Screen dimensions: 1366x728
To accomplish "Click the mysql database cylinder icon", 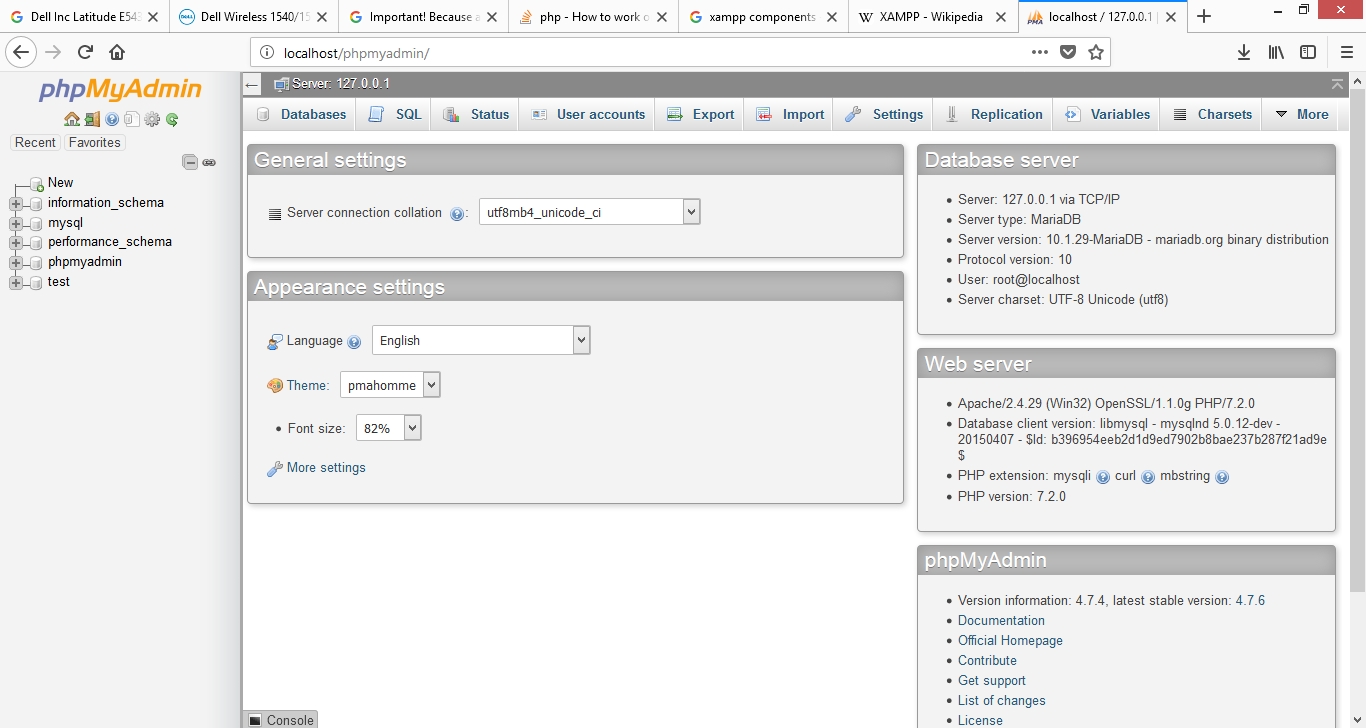I will pyautogui.click(x=36, y=223).
